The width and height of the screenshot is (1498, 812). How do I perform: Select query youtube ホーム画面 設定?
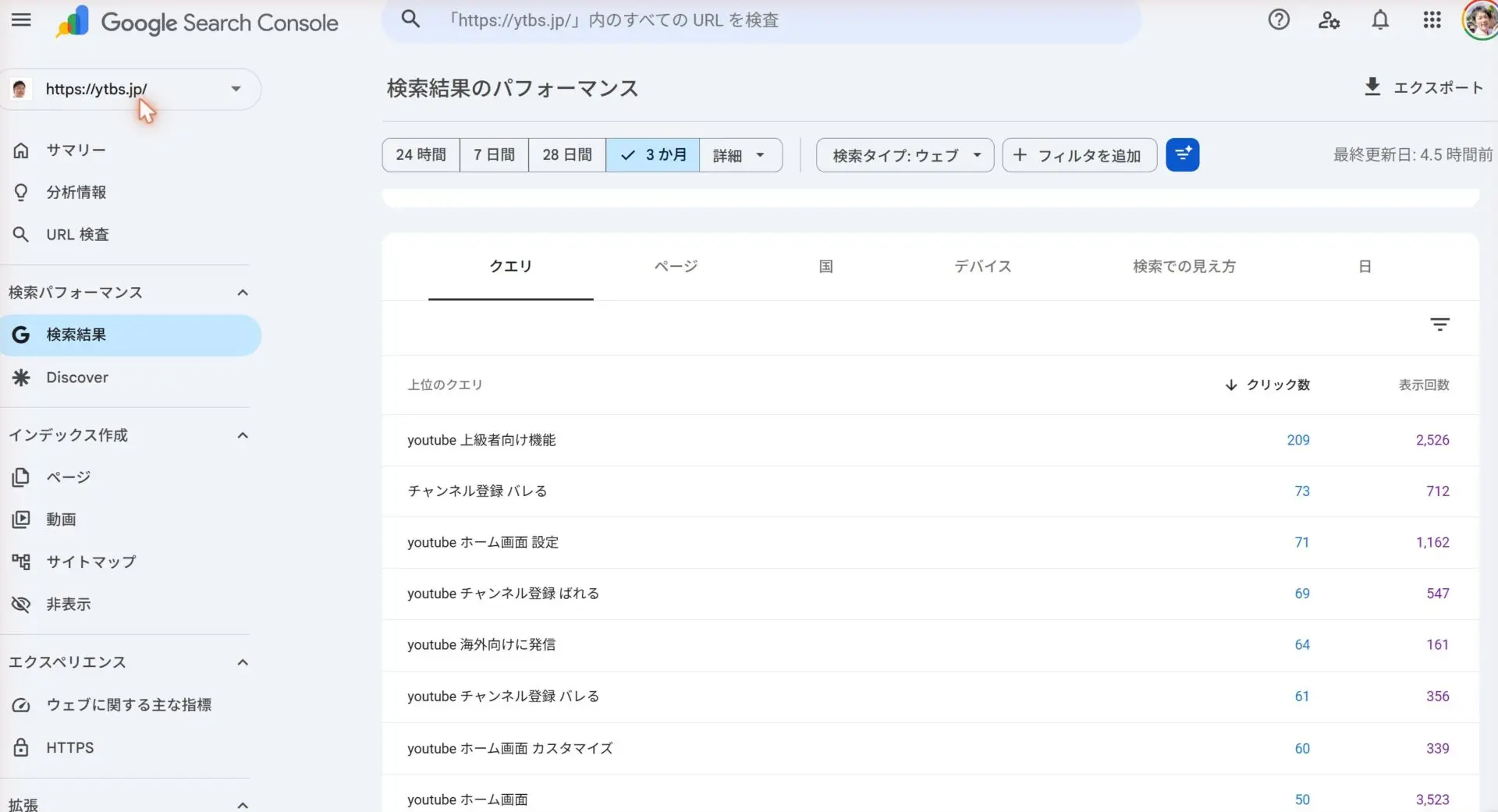click(483, 542)
